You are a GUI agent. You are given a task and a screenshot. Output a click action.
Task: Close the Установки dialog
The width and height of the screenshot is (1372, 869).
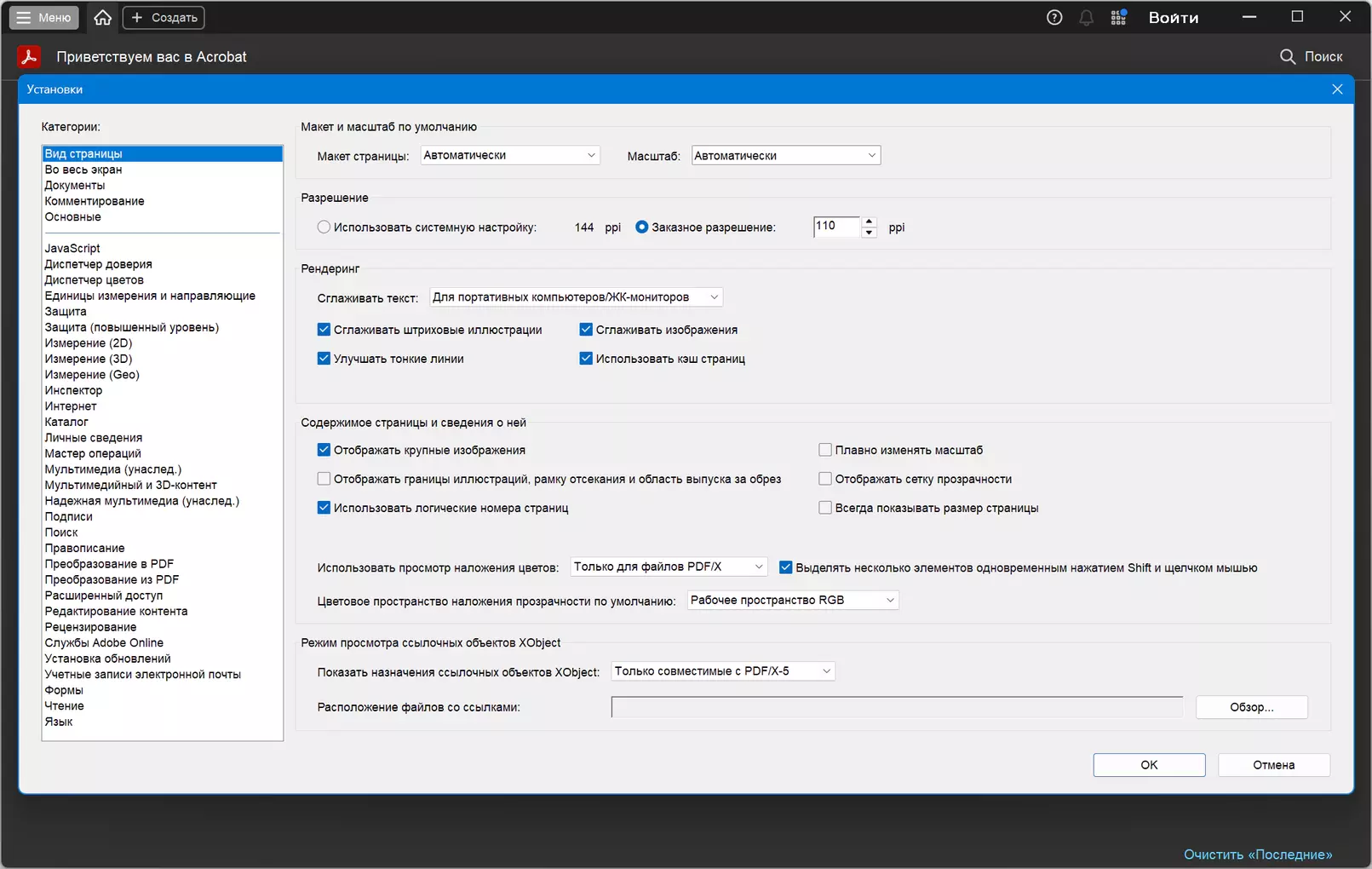tap(1337, 89)
